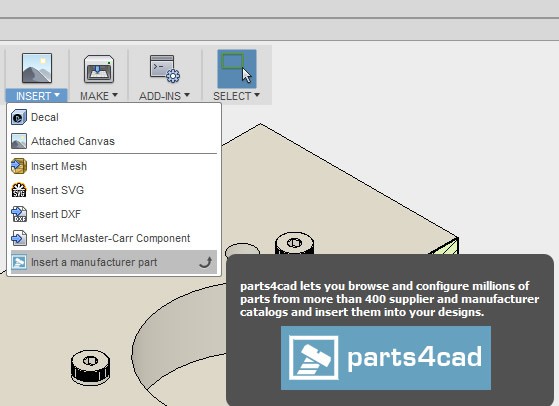Choose Decal from the Insert menu
Viewport: 559px width, 406px height.
tap(114, 117)
